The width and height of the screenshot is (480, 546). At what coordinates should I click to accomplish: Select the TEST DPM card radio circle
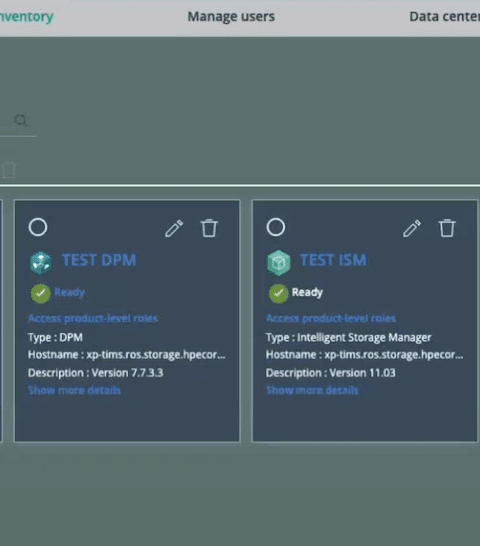[38, 227]
